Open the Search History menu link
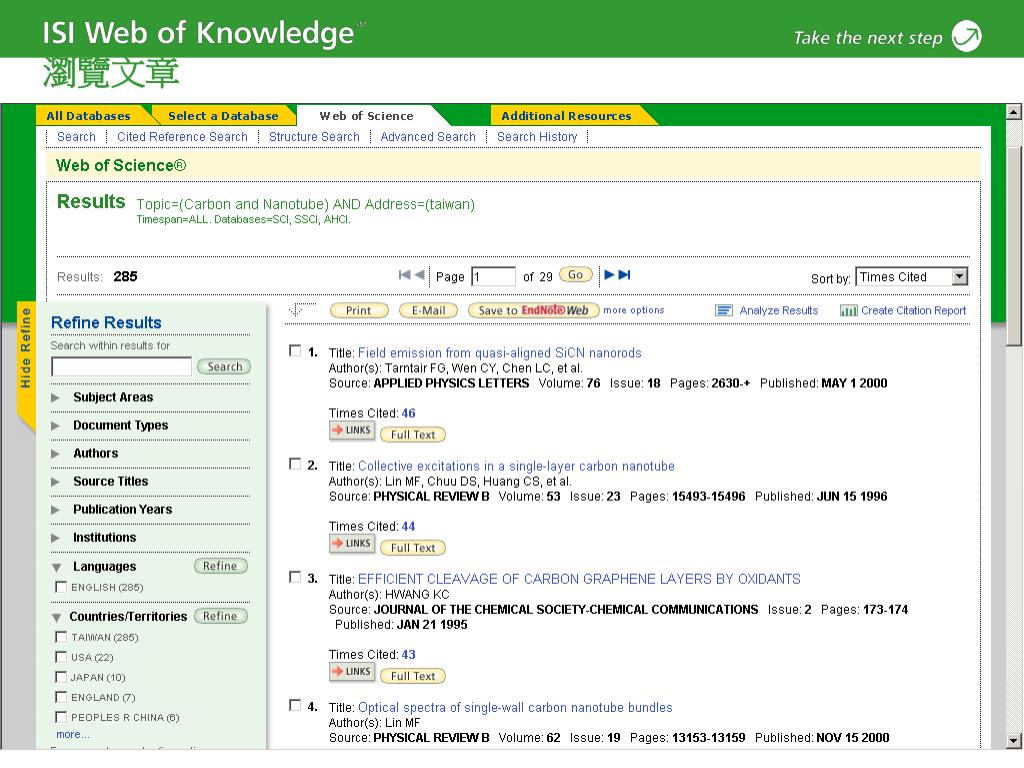The width and height of the screenshot is (1024, 768). click(x=537, y=136)
